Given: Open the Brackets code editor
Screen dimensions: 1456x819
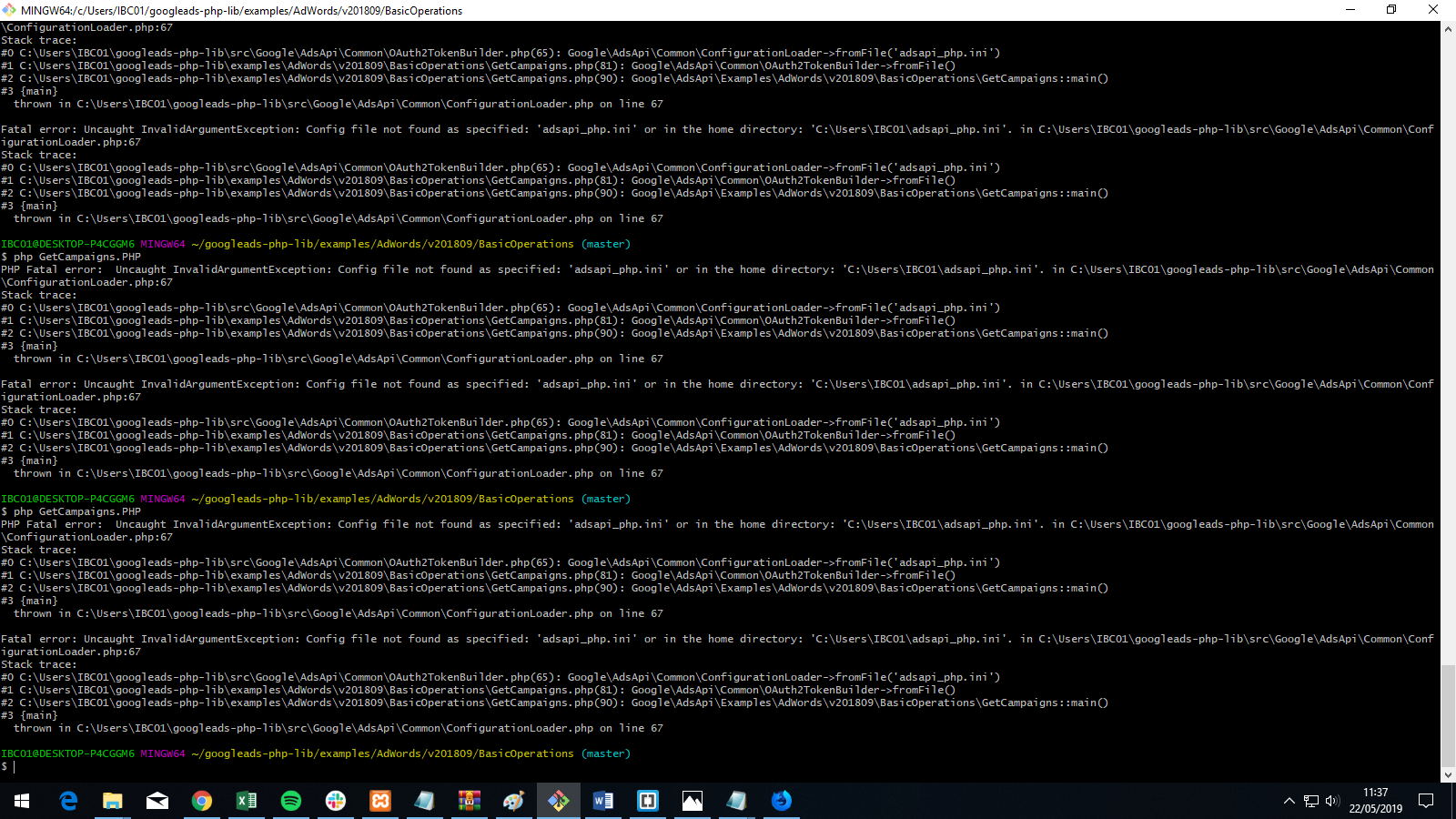Looking at the screenshot, I should click(647, 801).
